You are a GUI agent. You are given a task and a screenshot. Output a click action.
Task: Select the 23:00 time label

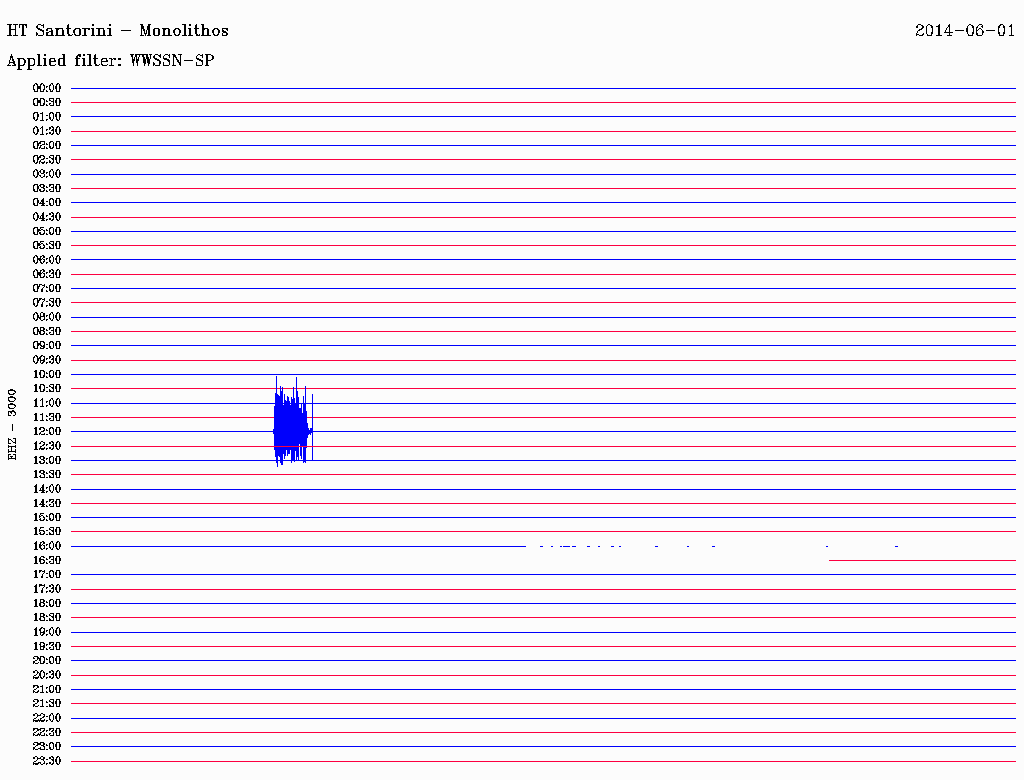[47, 747]
